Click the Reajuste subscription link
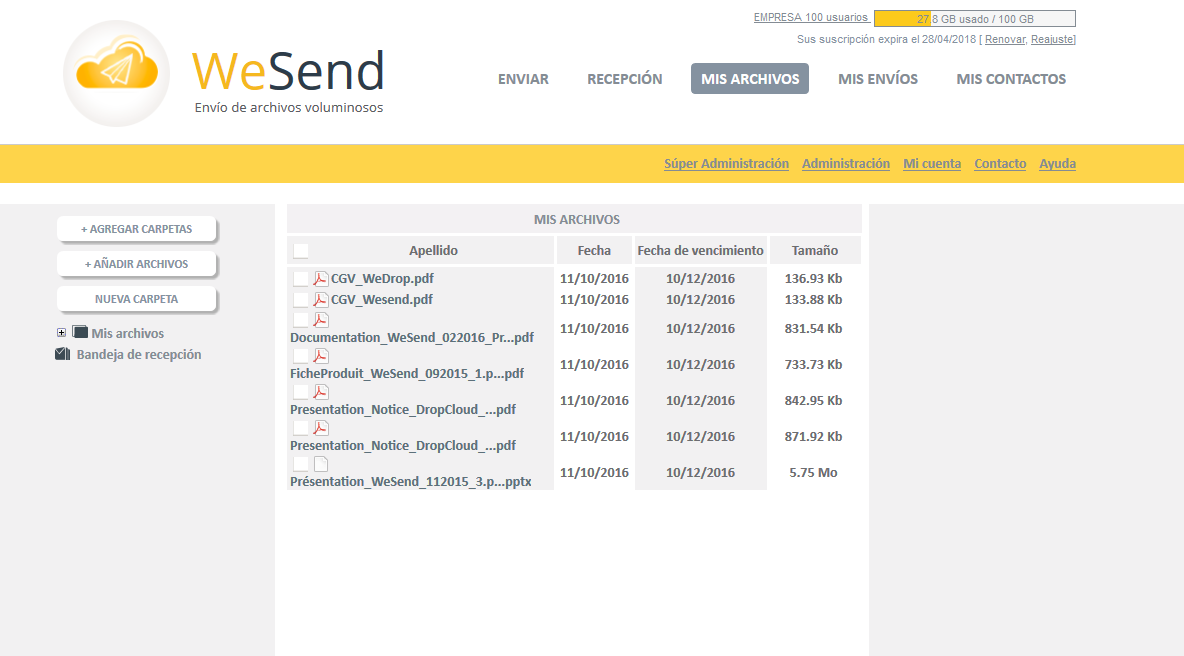 tap(1052, 39)
